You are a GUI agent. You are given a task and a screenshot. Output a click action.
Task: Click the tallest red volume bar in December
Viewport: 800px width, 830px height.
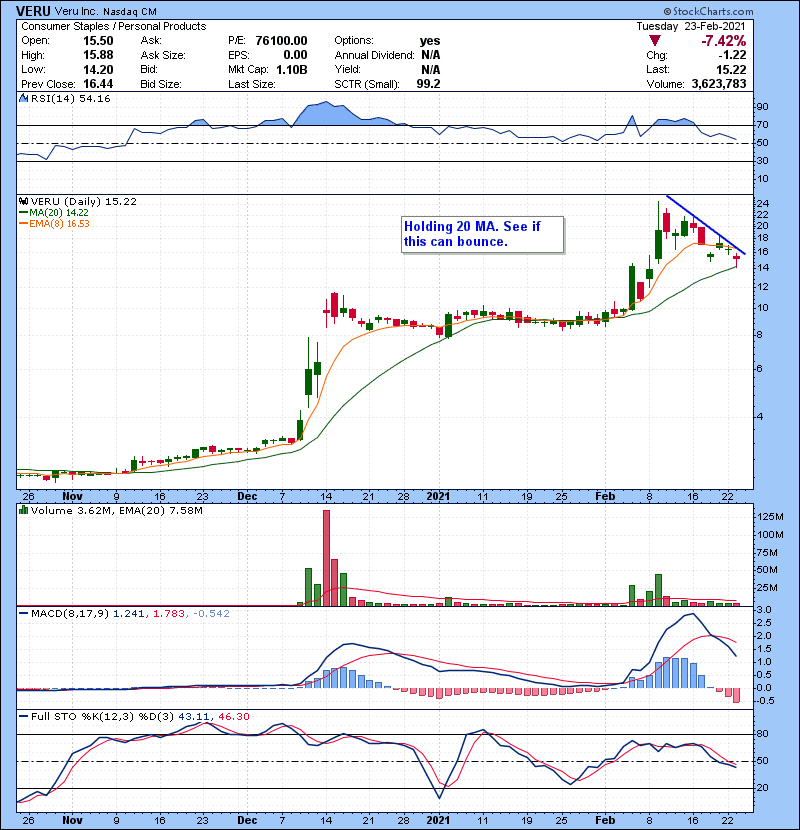point(326,558)
